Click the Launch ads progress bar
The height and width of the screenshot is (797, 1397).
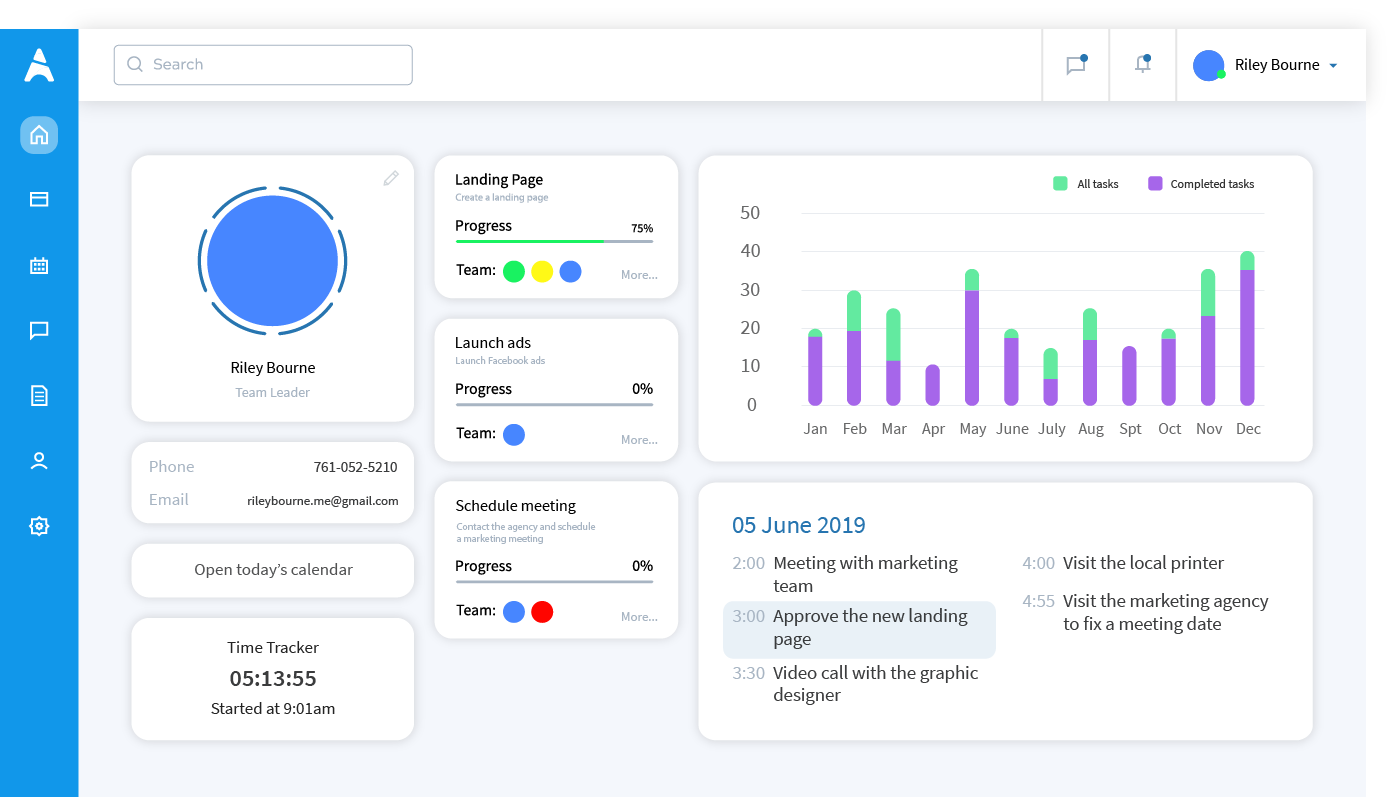(x=554, y=404)
